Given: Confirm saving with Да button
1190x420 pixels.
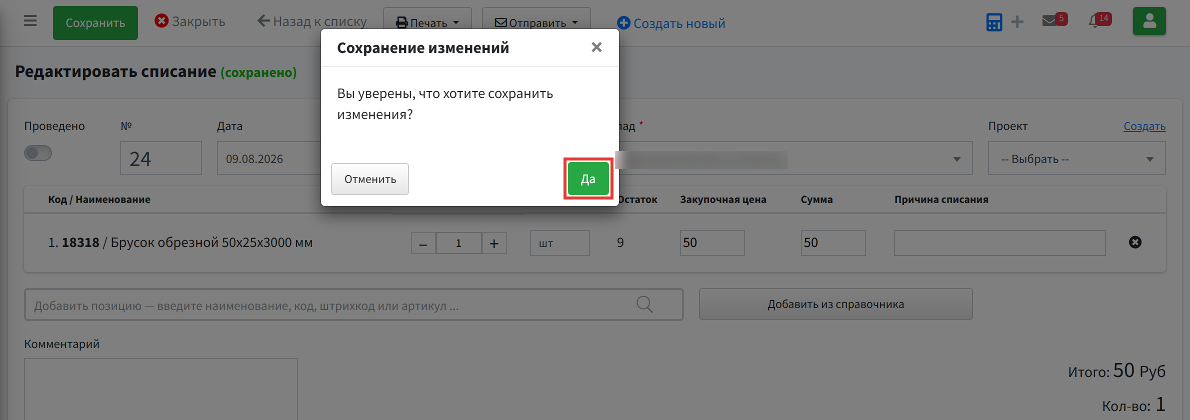Looking at the screenshot, I should 588,179.
